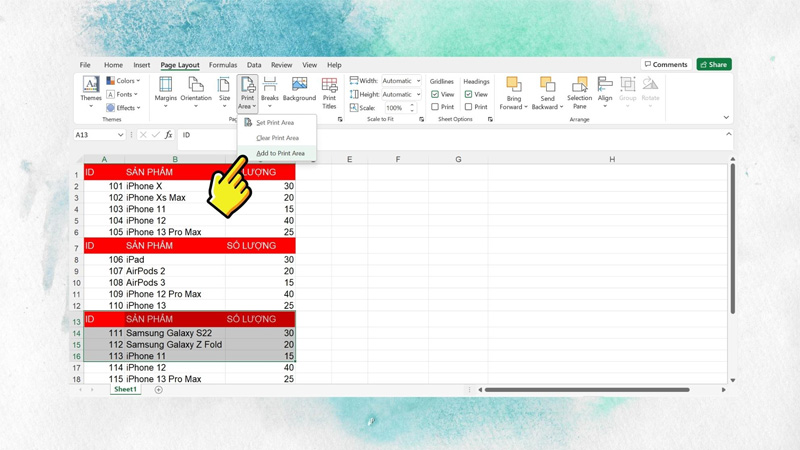Open the page Size options

click(x=224, y=92)
